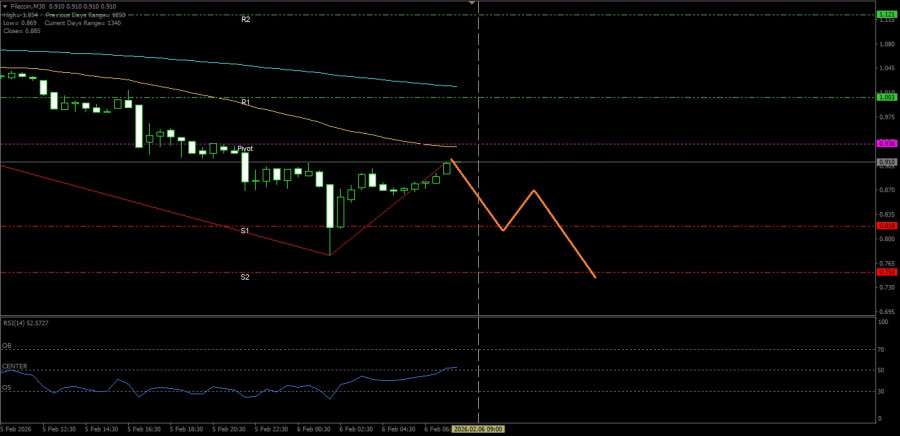Select the S1 support level label
This screenshot has height=436, width=900.
pos(245,231)
